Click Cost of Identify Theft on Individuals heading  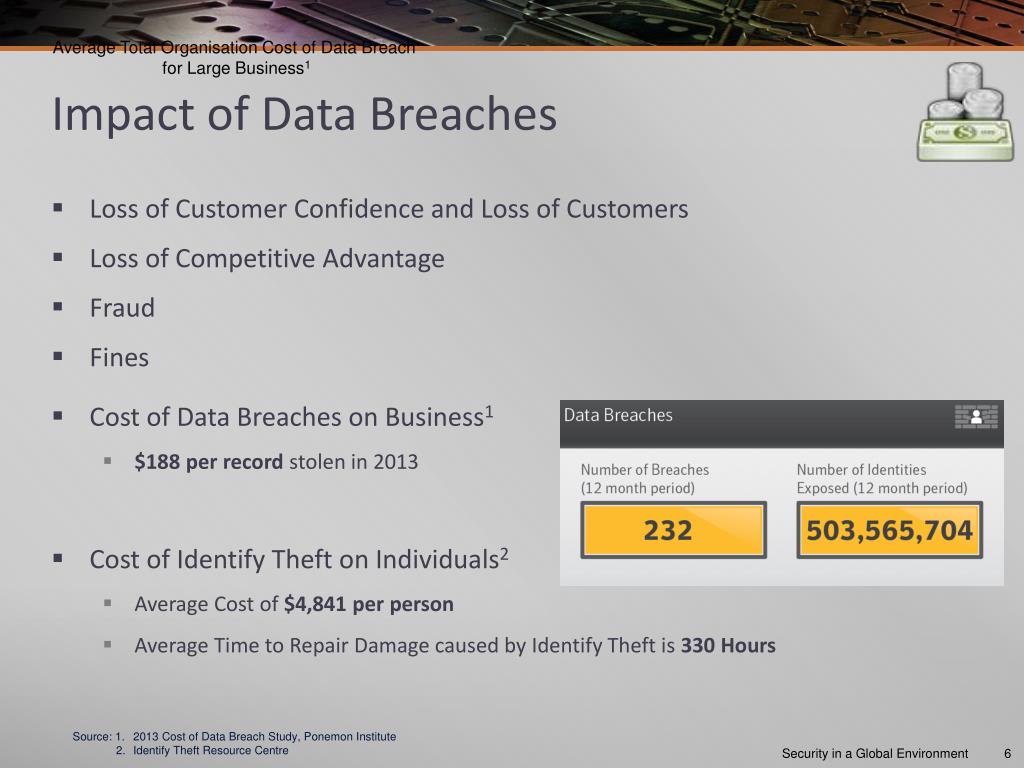coord(299,559)
